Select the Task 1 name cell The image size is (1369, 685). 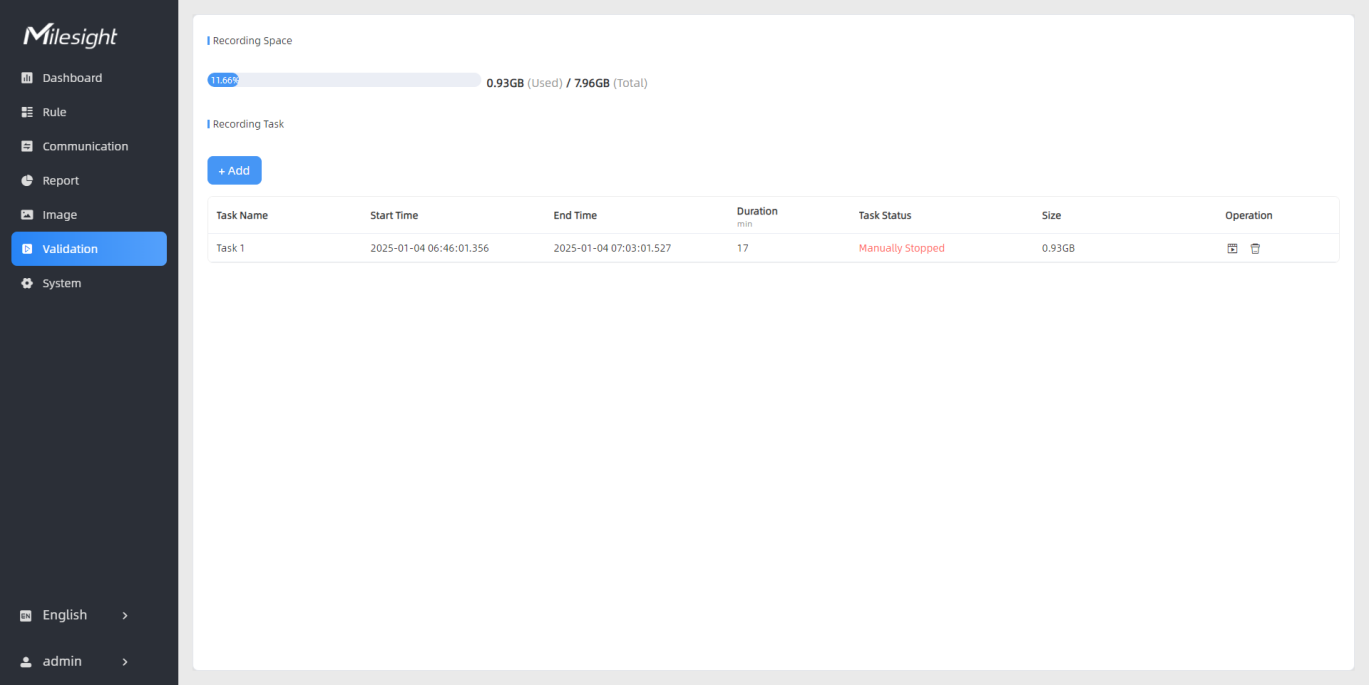click(231, 248)
